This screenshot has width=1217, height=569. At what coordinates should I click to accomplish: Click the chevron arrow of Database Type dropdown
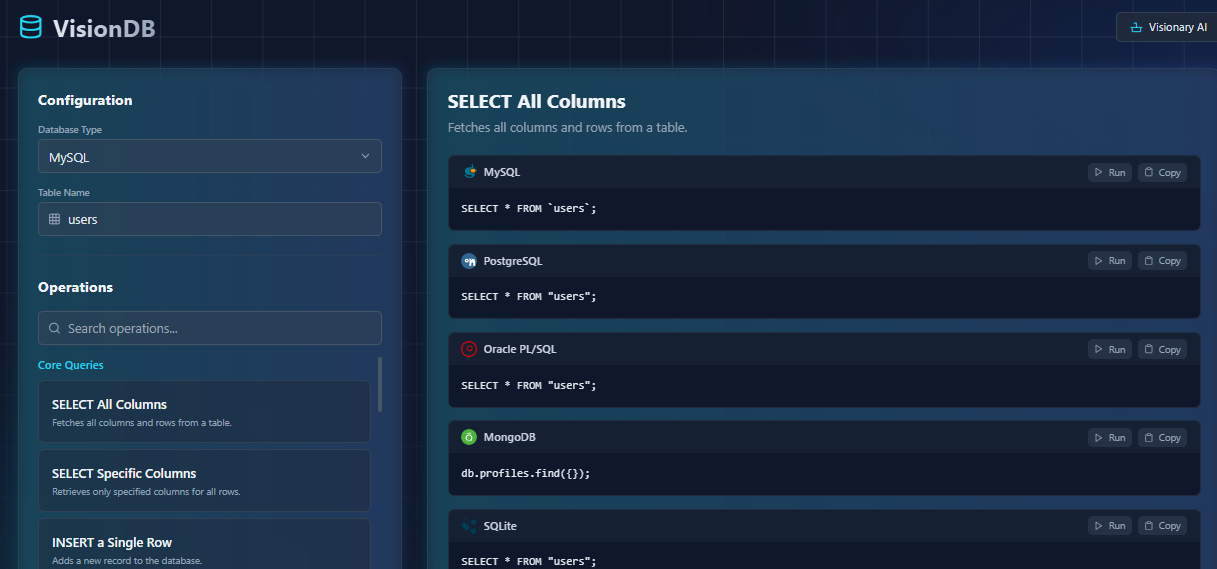click(x=365, y=156)
